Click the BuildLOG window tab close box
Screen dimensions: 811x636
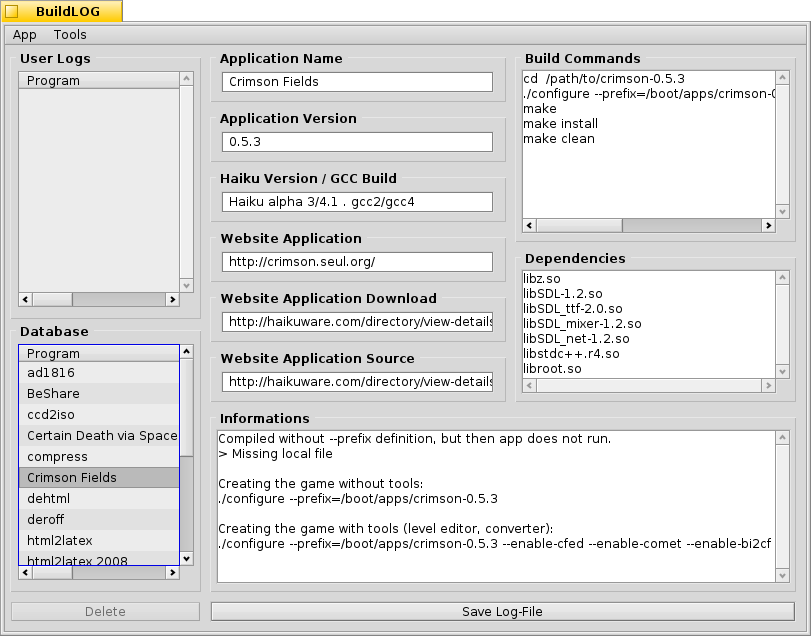click(x=12, y=11)
